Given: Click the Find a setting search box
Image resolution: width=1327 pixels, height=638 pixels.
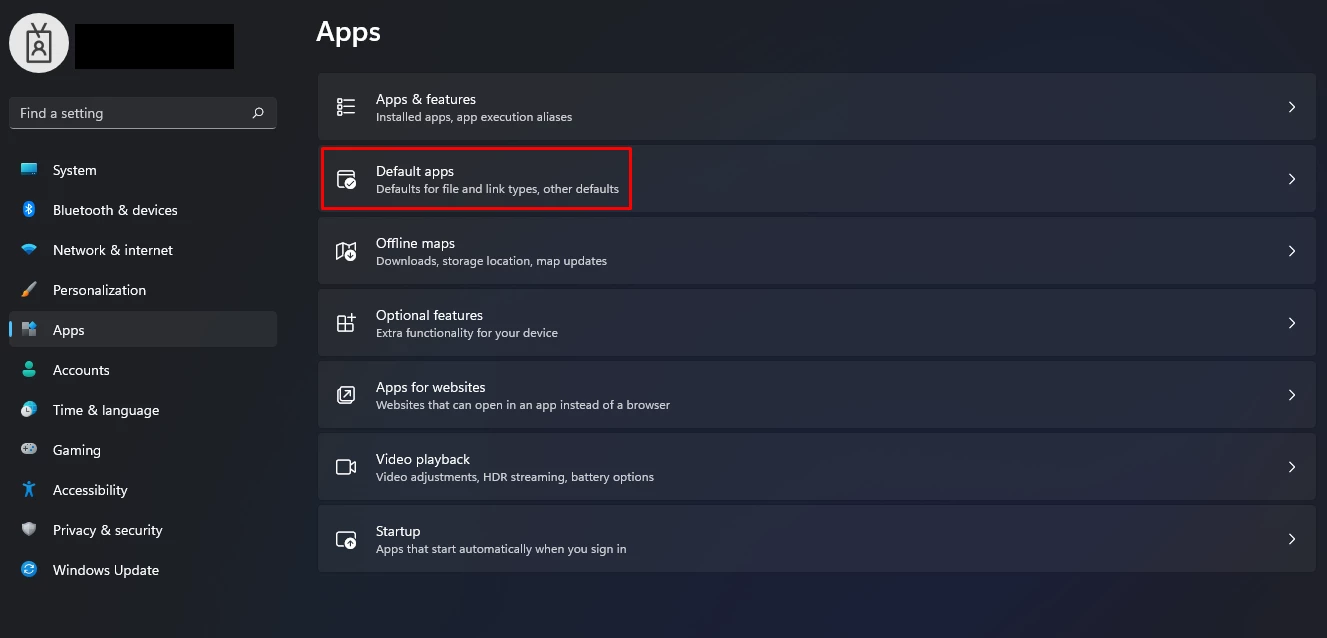Looking at the screenshot, I should click(x=143, y=113).
